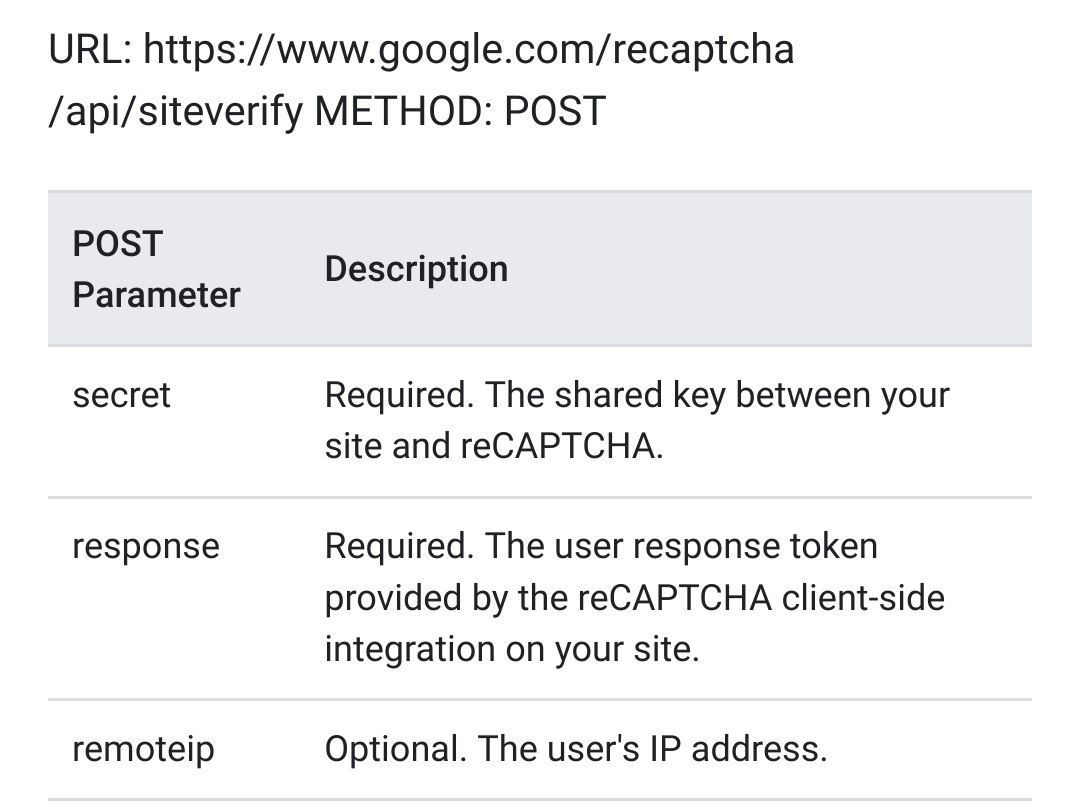Screen dimensions: 1080x807
Task: Select the Description column header
Action: (x=416, y=269)
